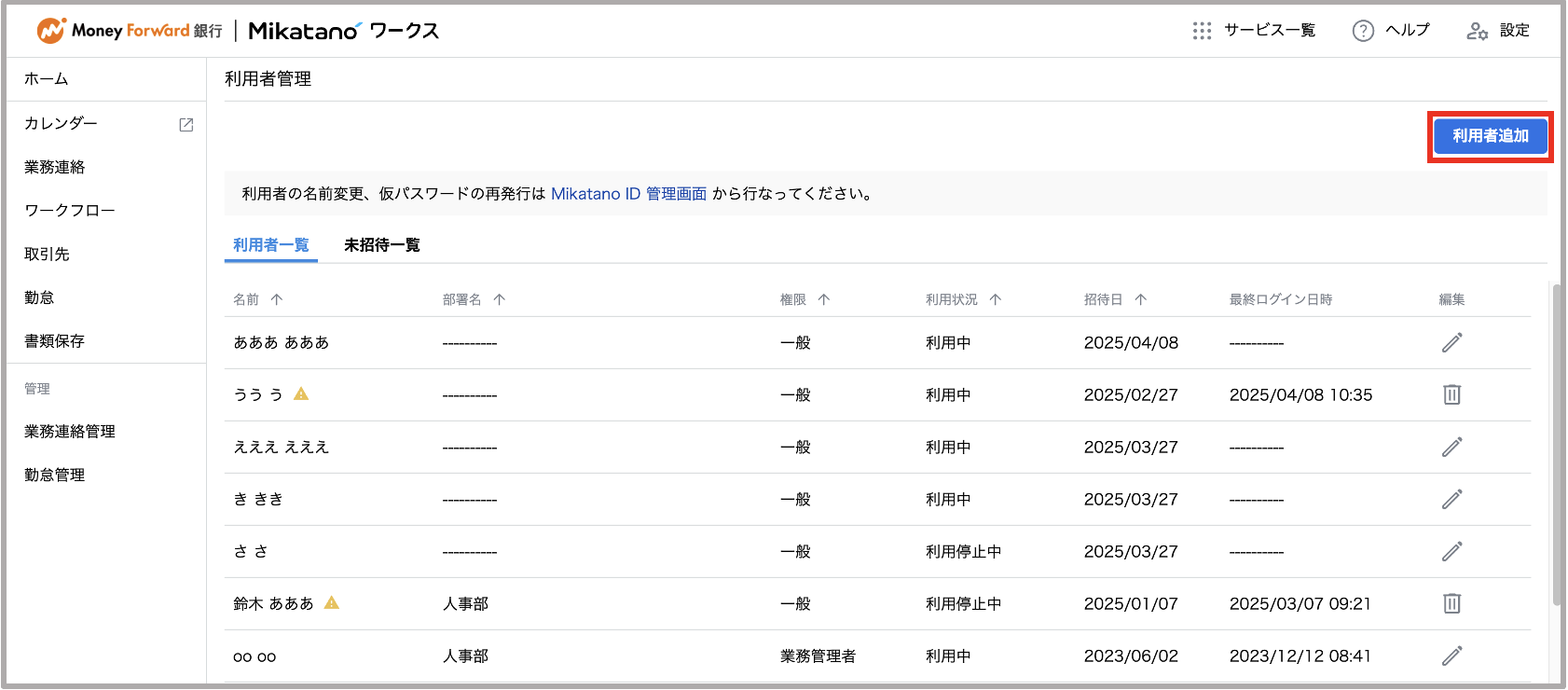Switch to 利用者一覧 tab
The height and width of the screenshot is (690, 1568).
[x=271, y=245]
